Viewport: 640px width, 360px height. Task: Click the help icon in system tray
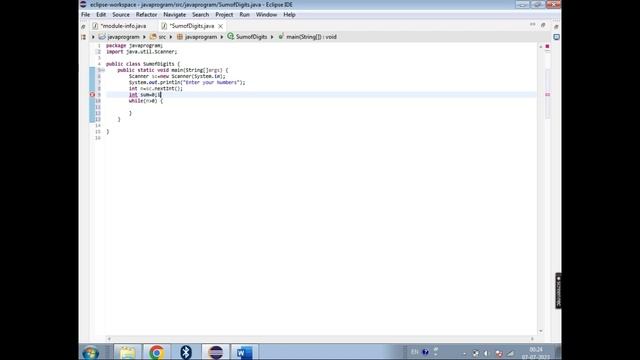pos(425,352)
